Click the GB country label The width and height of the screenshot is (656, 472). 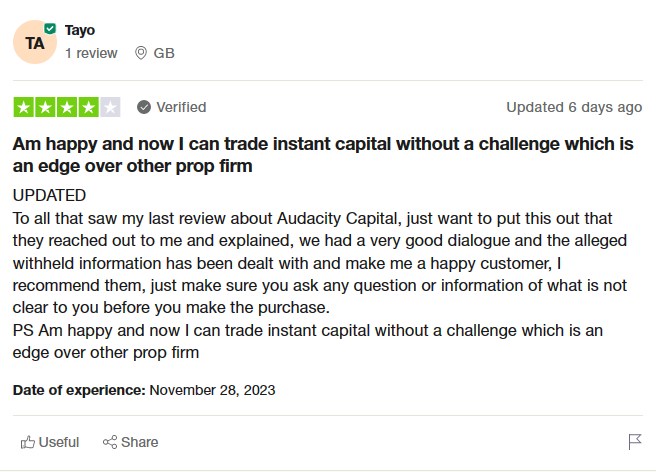point(164,53)
